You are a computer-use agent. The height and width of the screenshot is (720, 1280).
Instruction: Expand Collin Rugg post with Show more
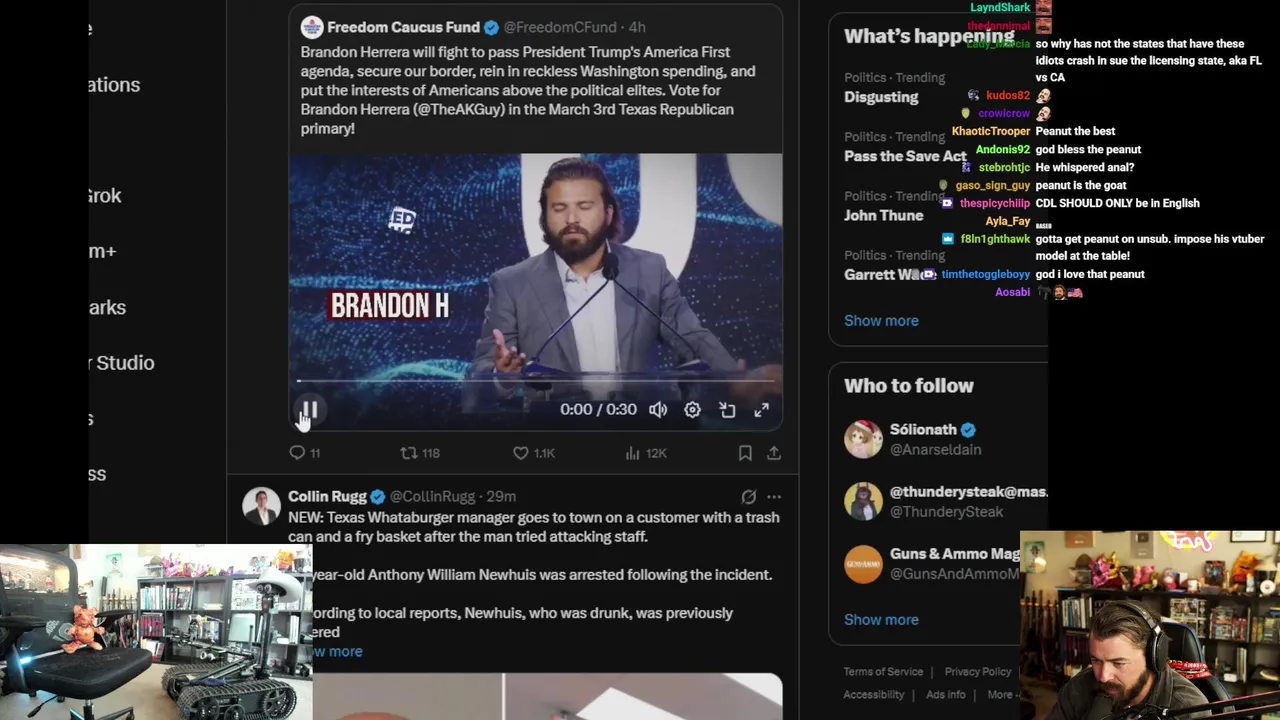point(338,651)
